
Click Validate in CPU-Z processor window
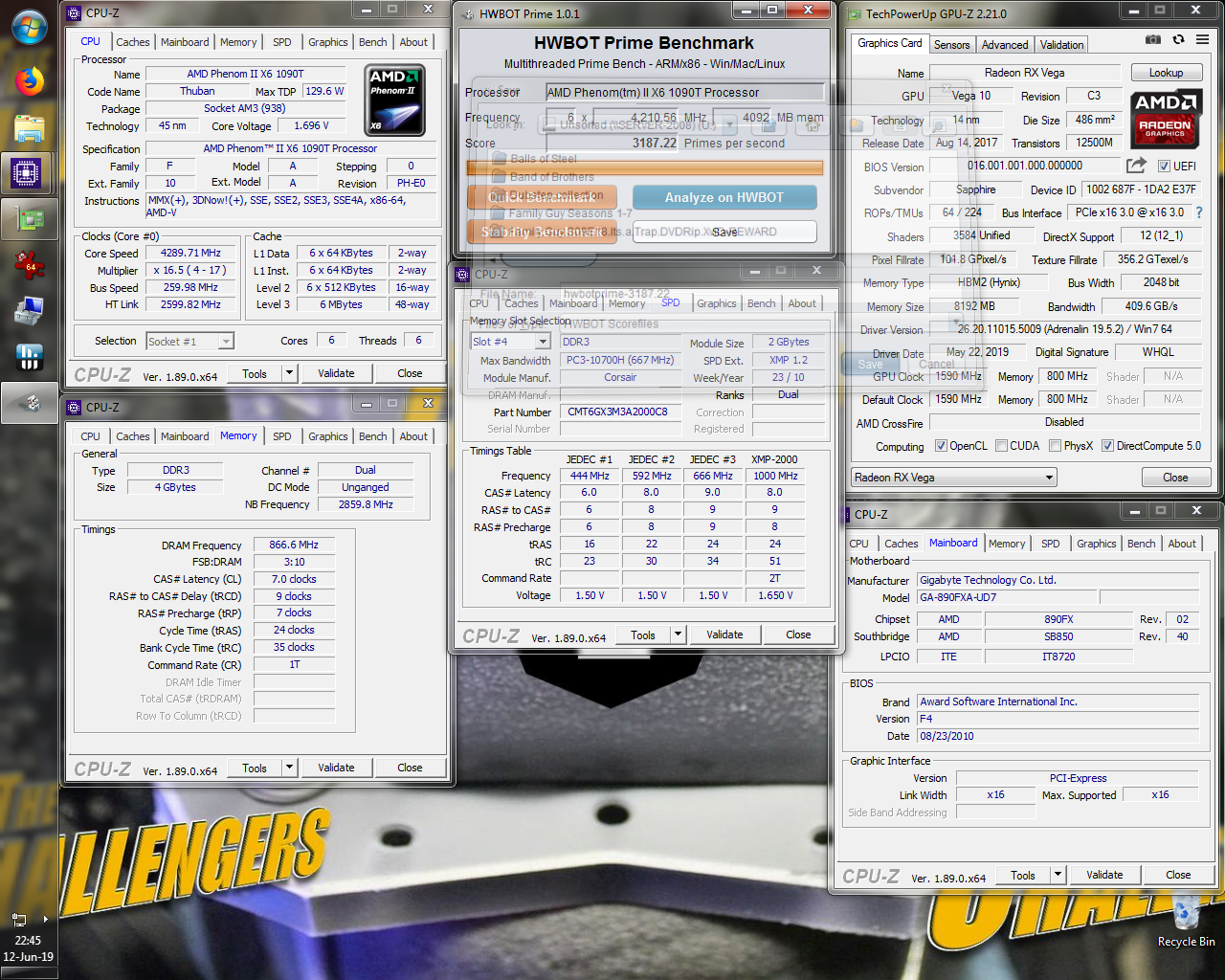[x=336, y=373]
